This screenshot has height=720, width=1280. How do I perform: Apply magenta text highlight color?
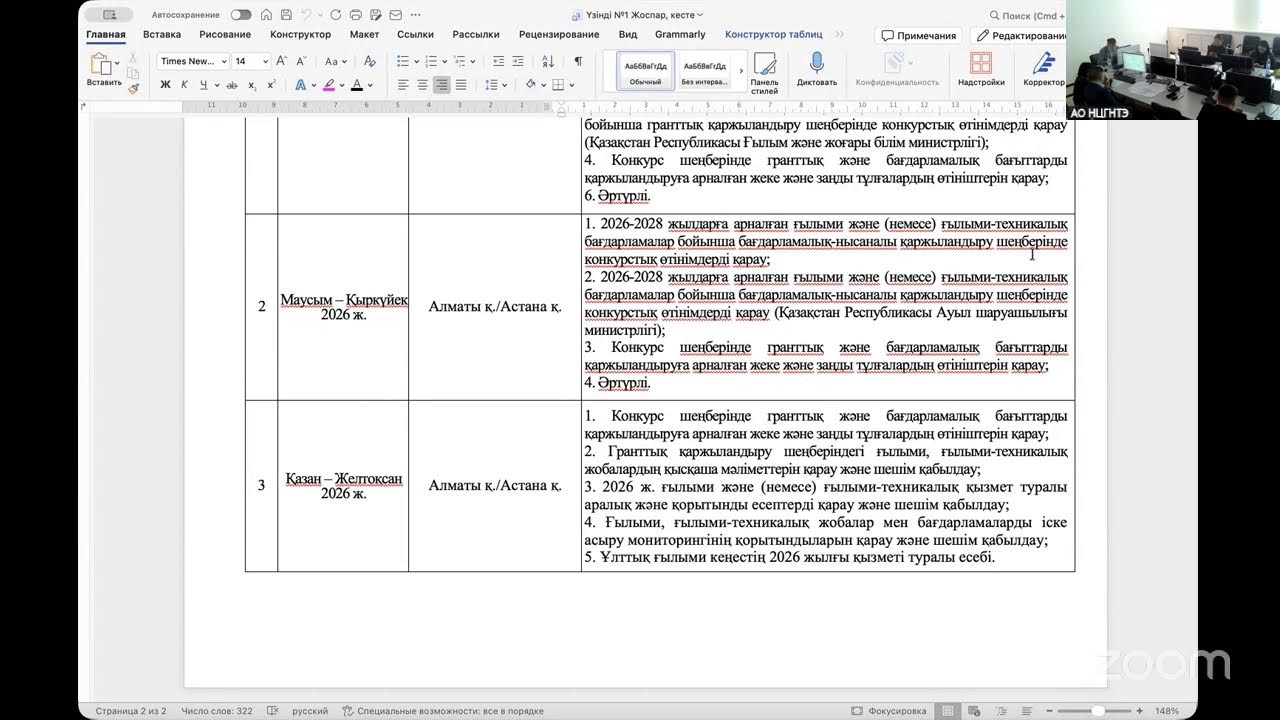click(x=329, y=85)
